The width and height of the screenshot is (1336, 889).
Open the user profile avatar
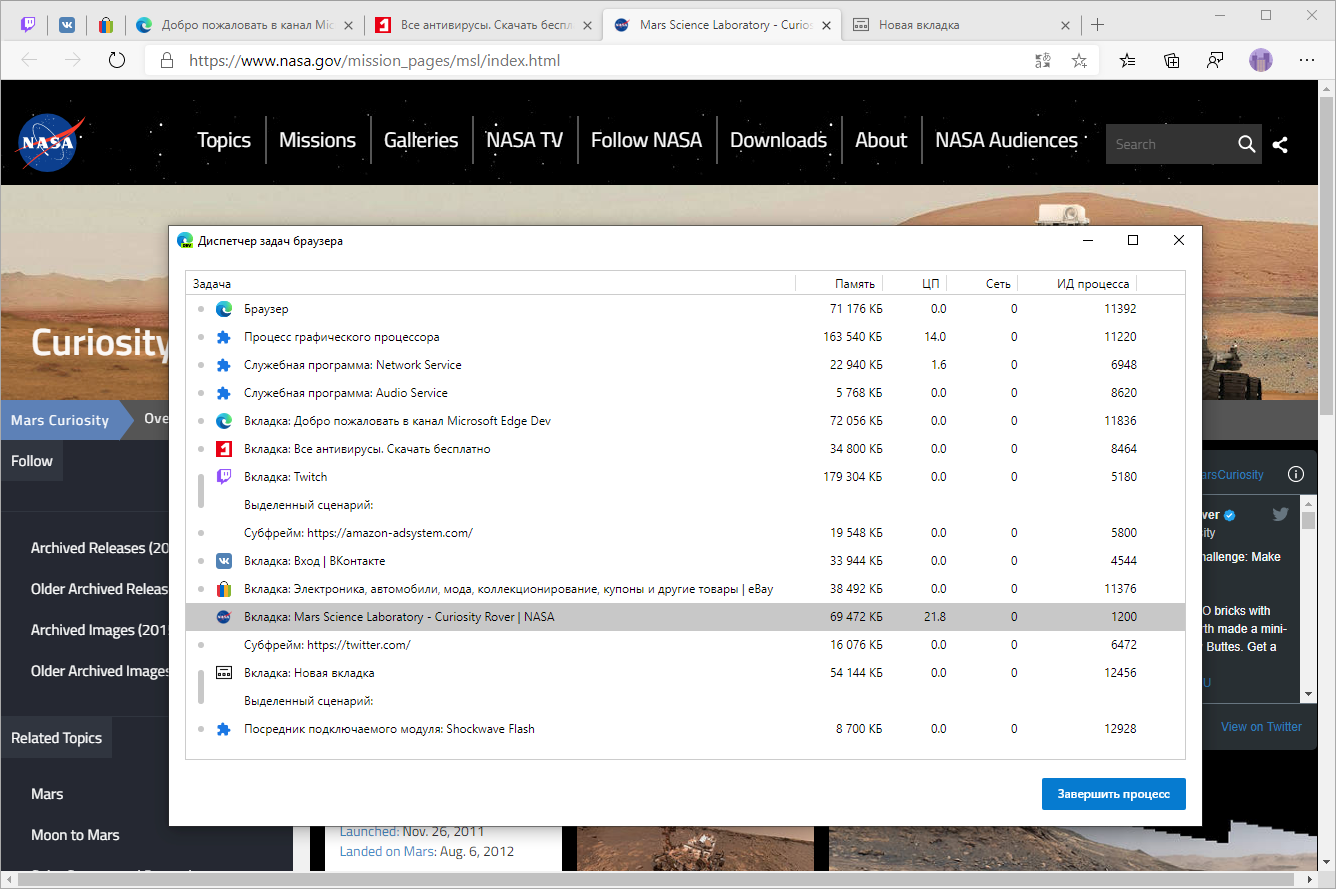pyautogui.click(x=1261, y=60)
